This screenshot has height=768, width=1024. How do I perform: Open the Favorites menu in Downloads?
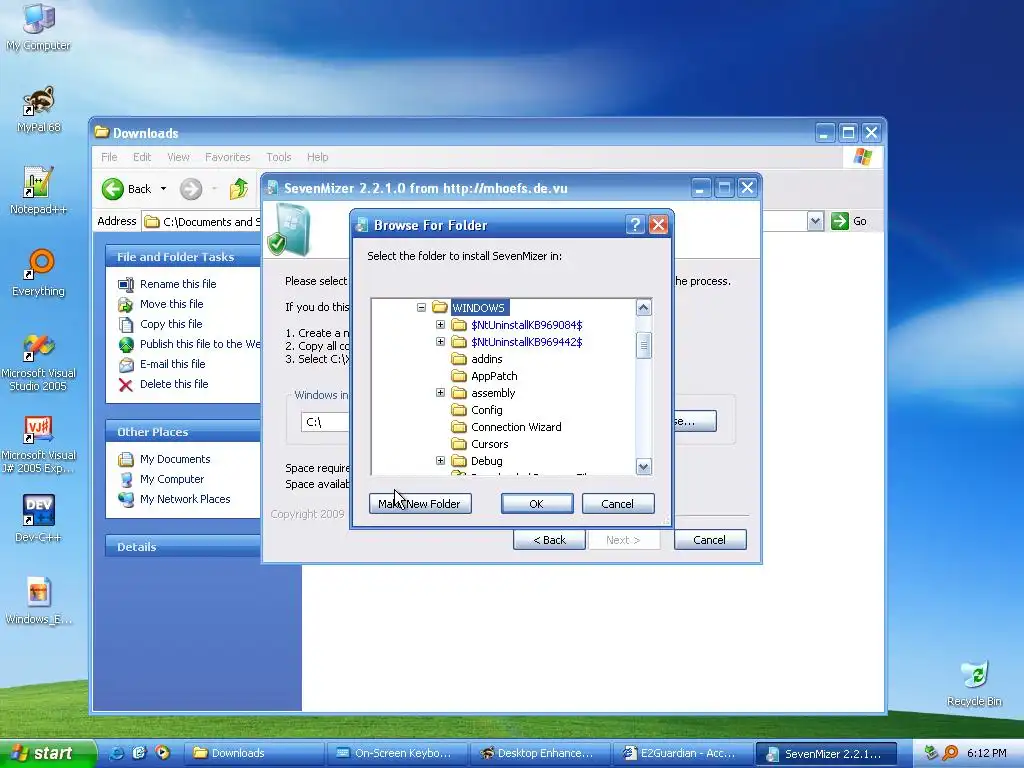point(227,157)
